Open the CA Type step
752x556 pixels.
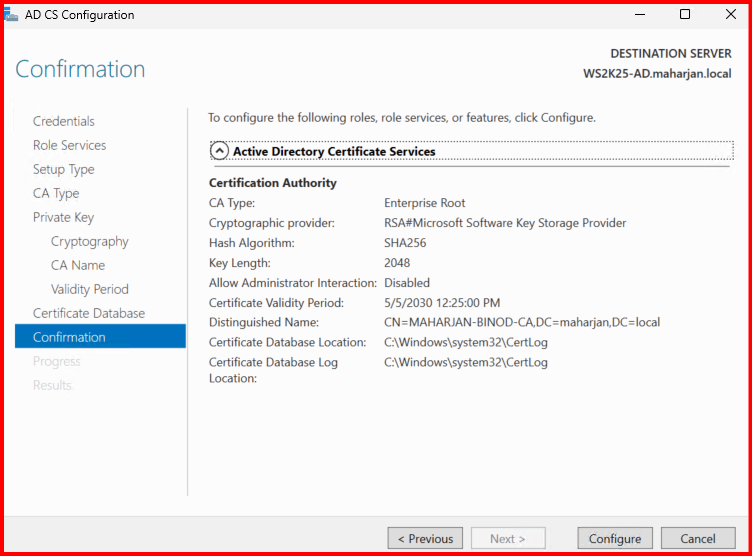tap(56, 193)
